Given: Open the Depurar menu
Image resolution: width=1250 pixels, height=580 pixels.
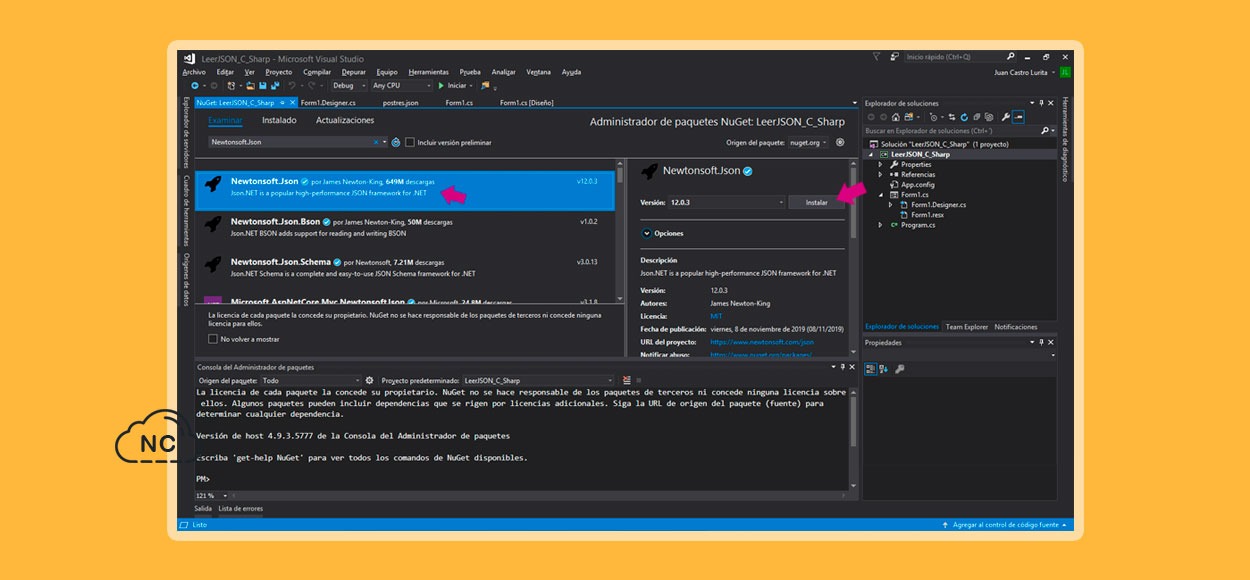Looking at the screenshot, I should pyautogui.click(x=353, y=72).
